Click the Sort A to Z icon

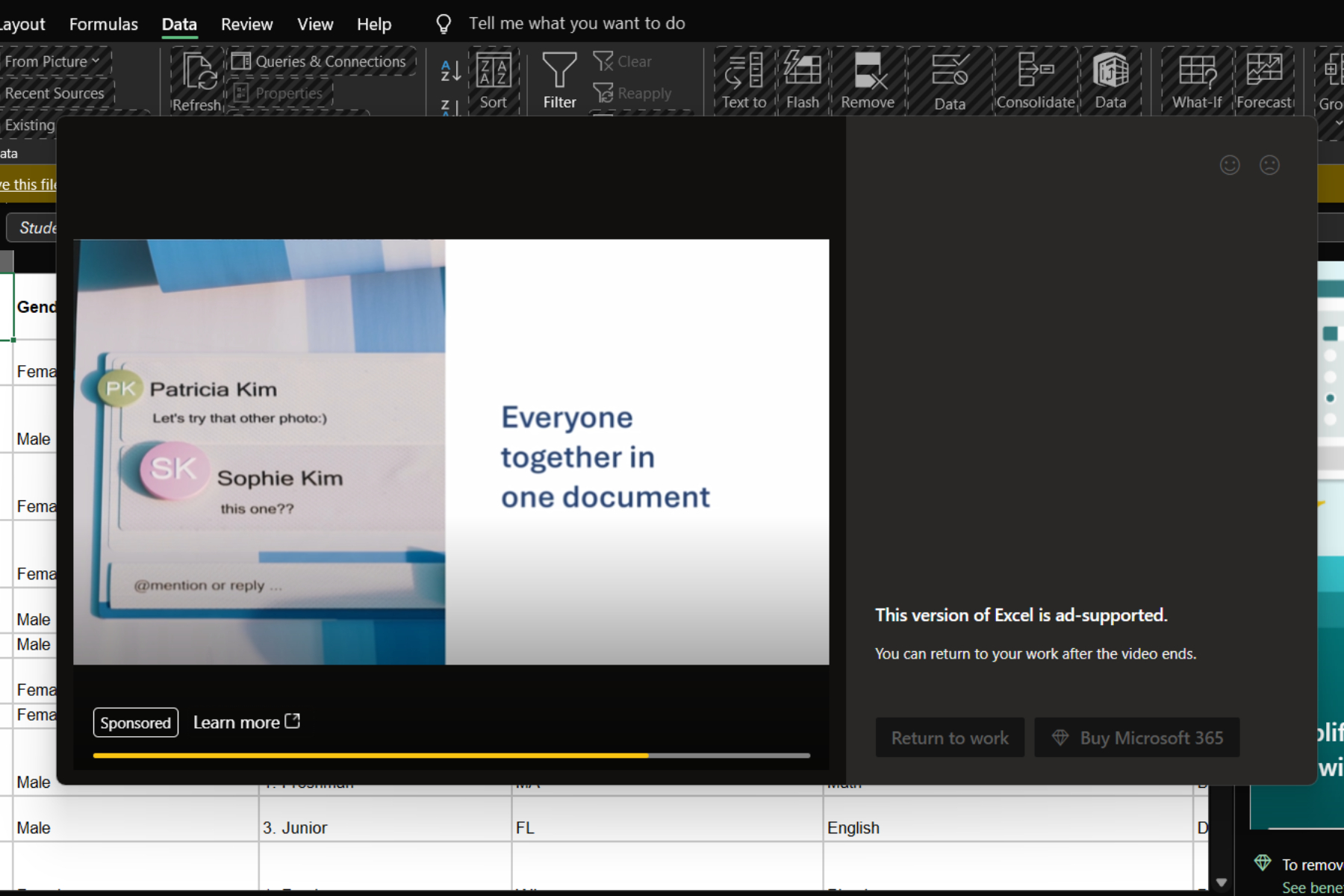pyautogui.click(x=450, y=71)
